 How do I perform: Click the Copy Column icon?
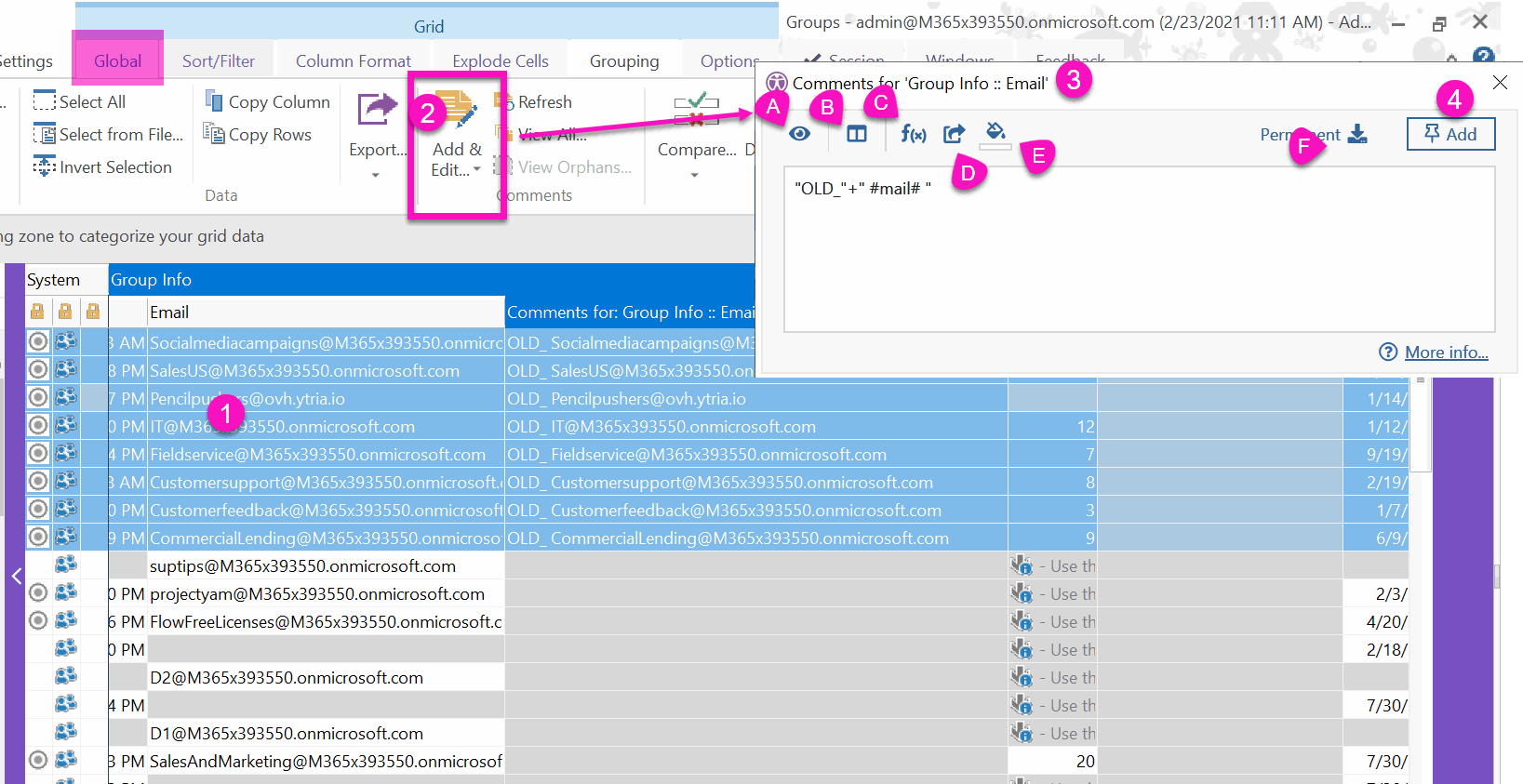pos(214,101)
